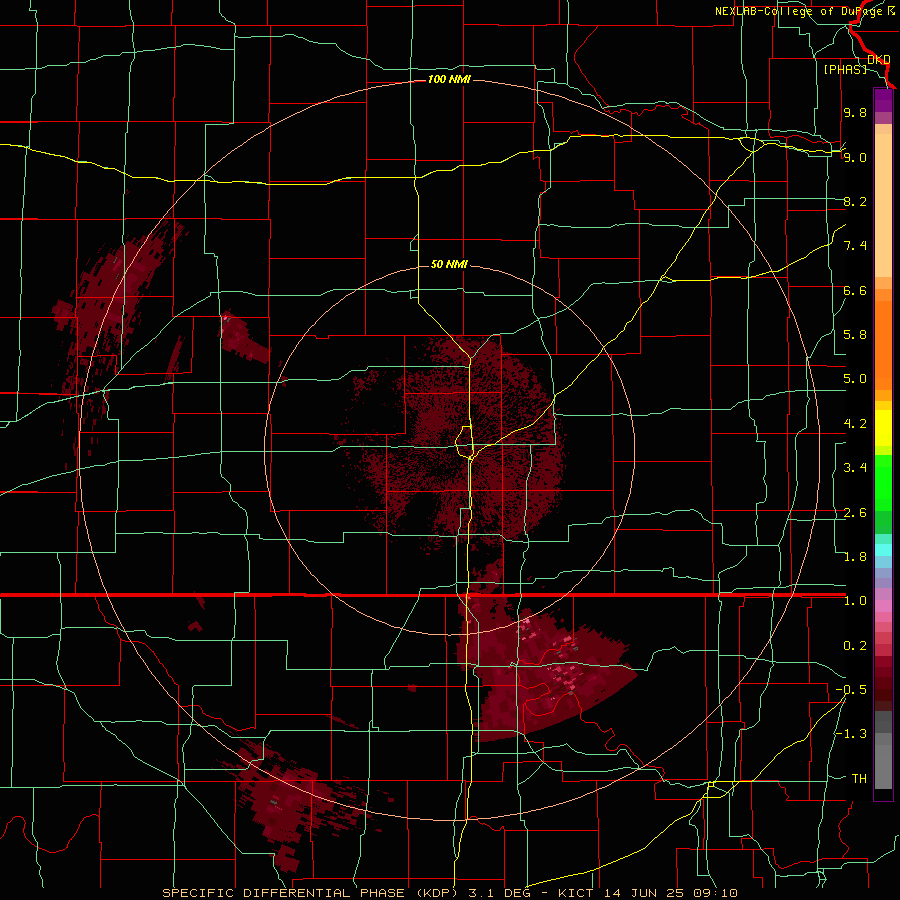900x900 pixels.
Task: Click the 4.2 scale value
Action: (x=855, y=424)
